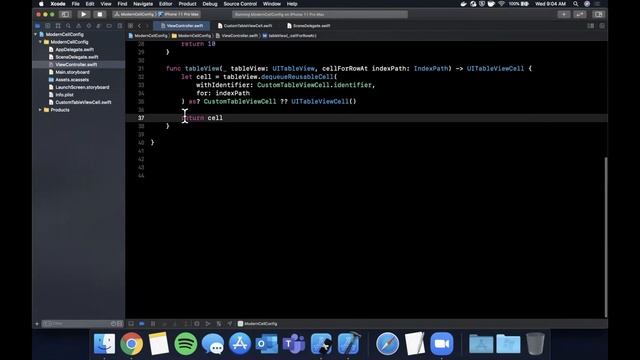
Task: Select the ModernCellConfig scheme in toolbar
Action: [x=134, y=14]
